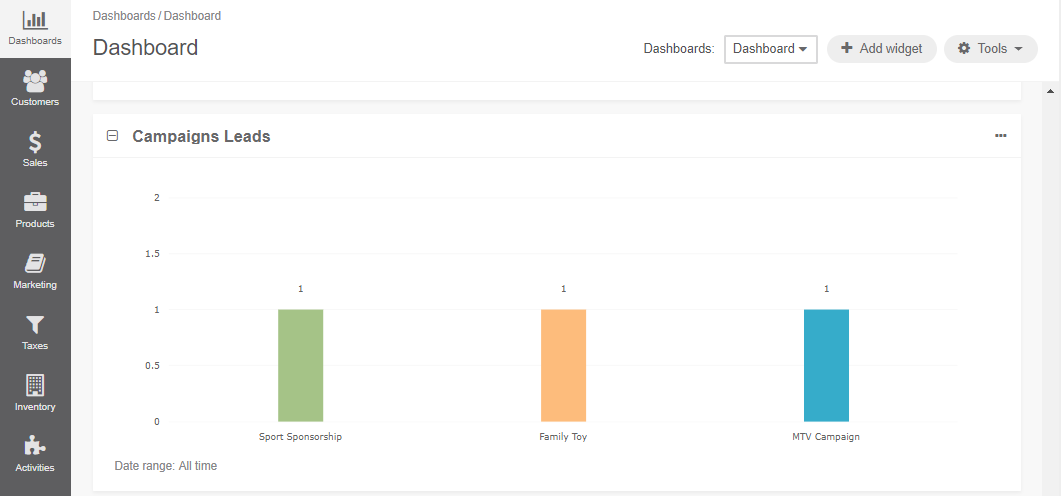Click the Family Toy axis label
The image size is (1061, 496).
(x=563, y=437)
